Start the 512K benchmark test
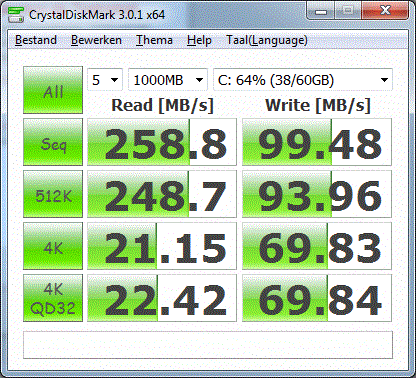Screen dimensions: 416x378 (x=53, y=194)
